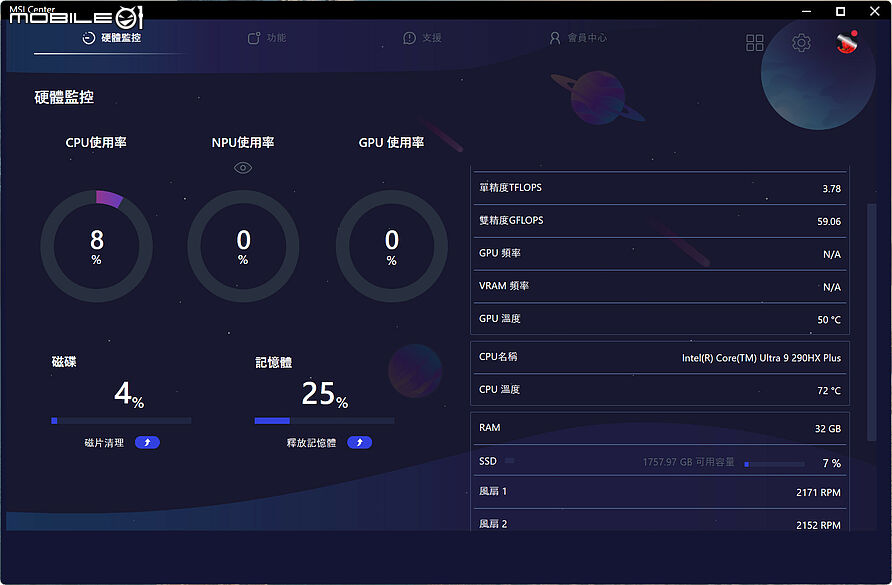Click the 硬體監控 page heading

pyautogui.click(x=64, y=97)
